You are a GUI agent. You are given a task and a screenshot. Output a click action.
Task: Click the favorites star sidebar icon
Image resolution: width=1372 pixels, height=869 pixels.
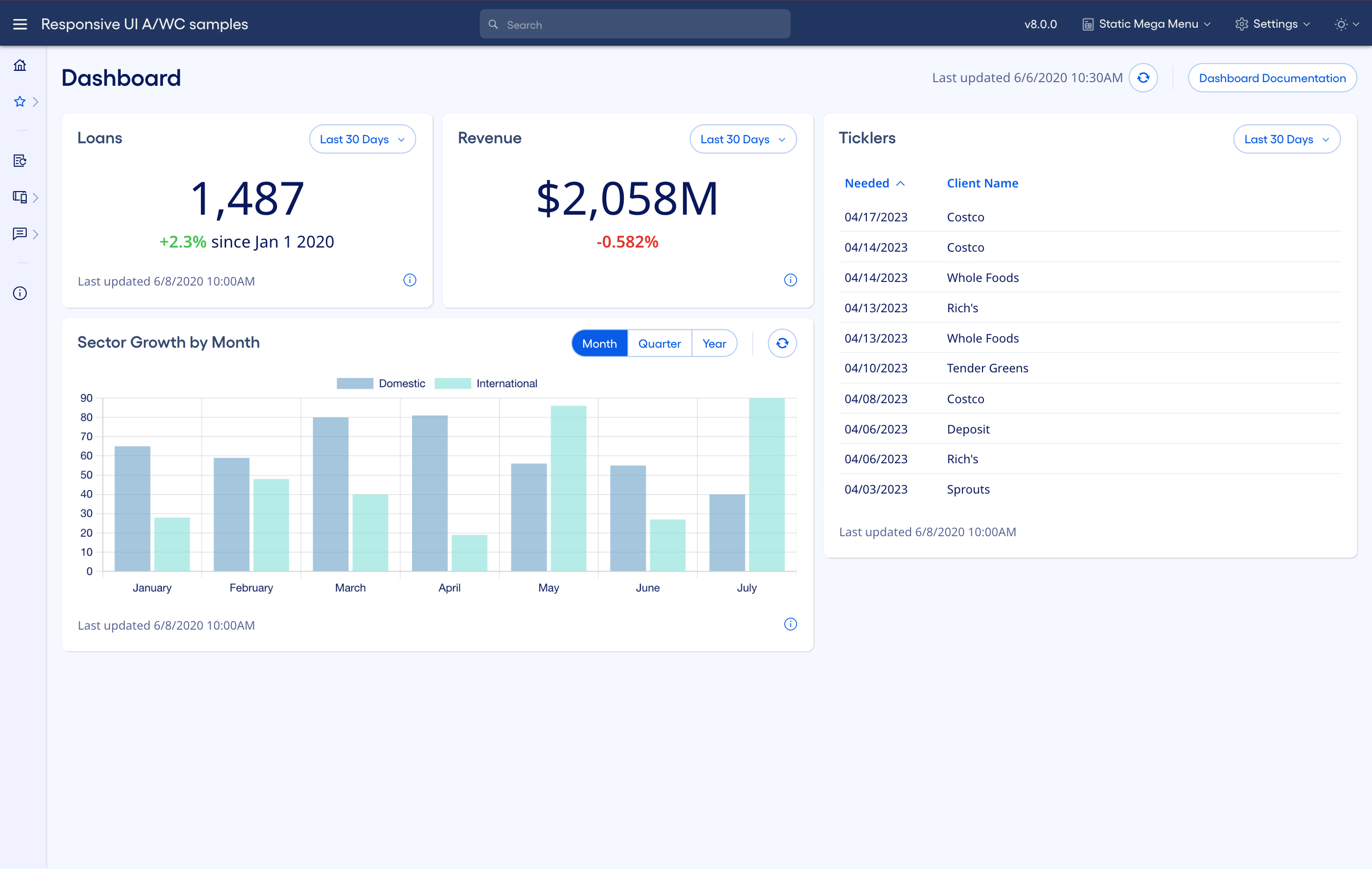(x=20, y=102)
